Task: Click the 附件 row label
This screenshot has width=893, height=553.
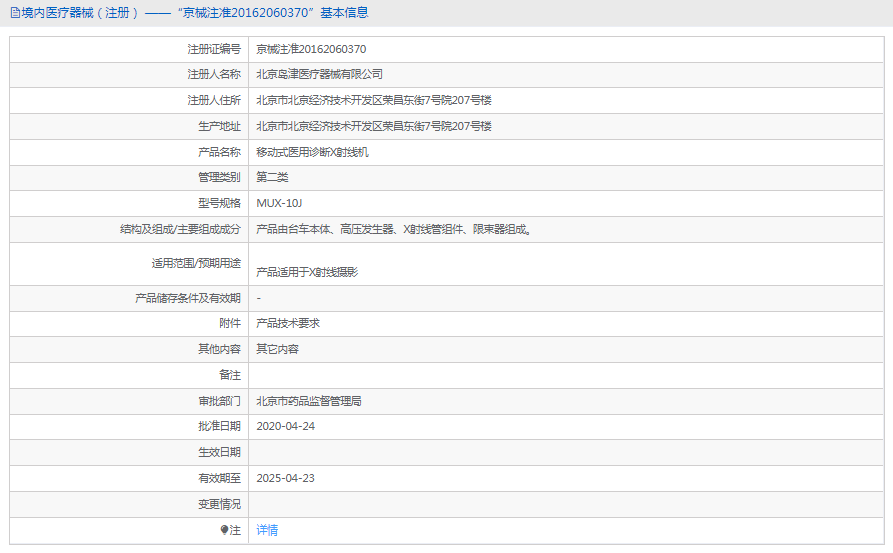Action: click(230, 323)
